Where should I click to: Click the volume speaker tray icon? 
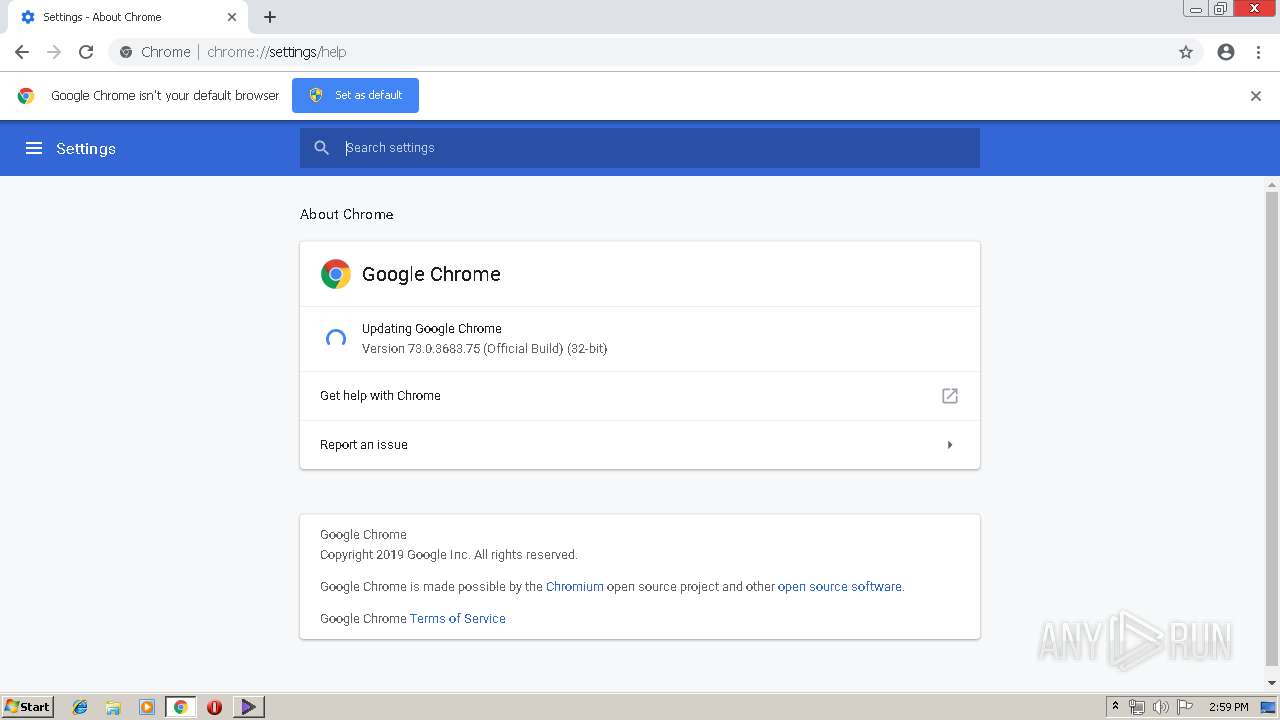[1161, 707]
